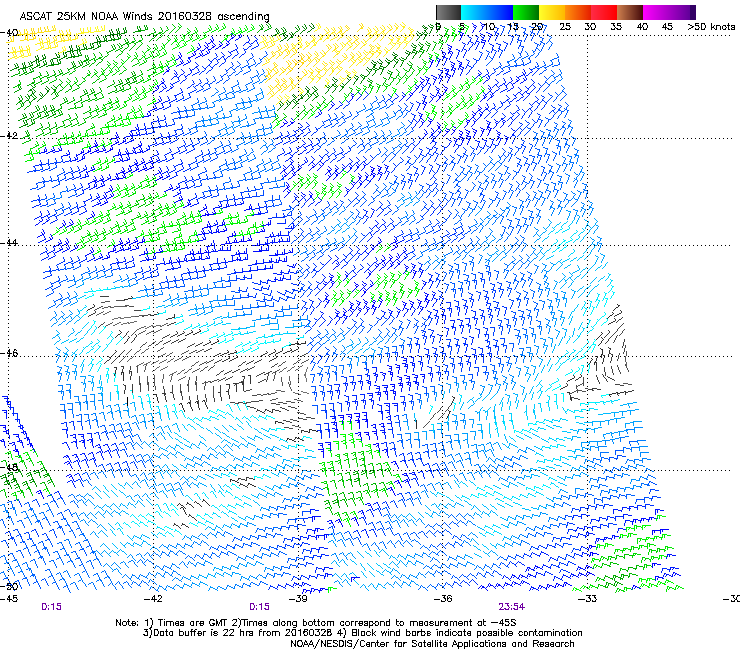740x650 pixels.
Task: Click the orange 25-30 knots legend swatch
Action: tap(578, 12)
